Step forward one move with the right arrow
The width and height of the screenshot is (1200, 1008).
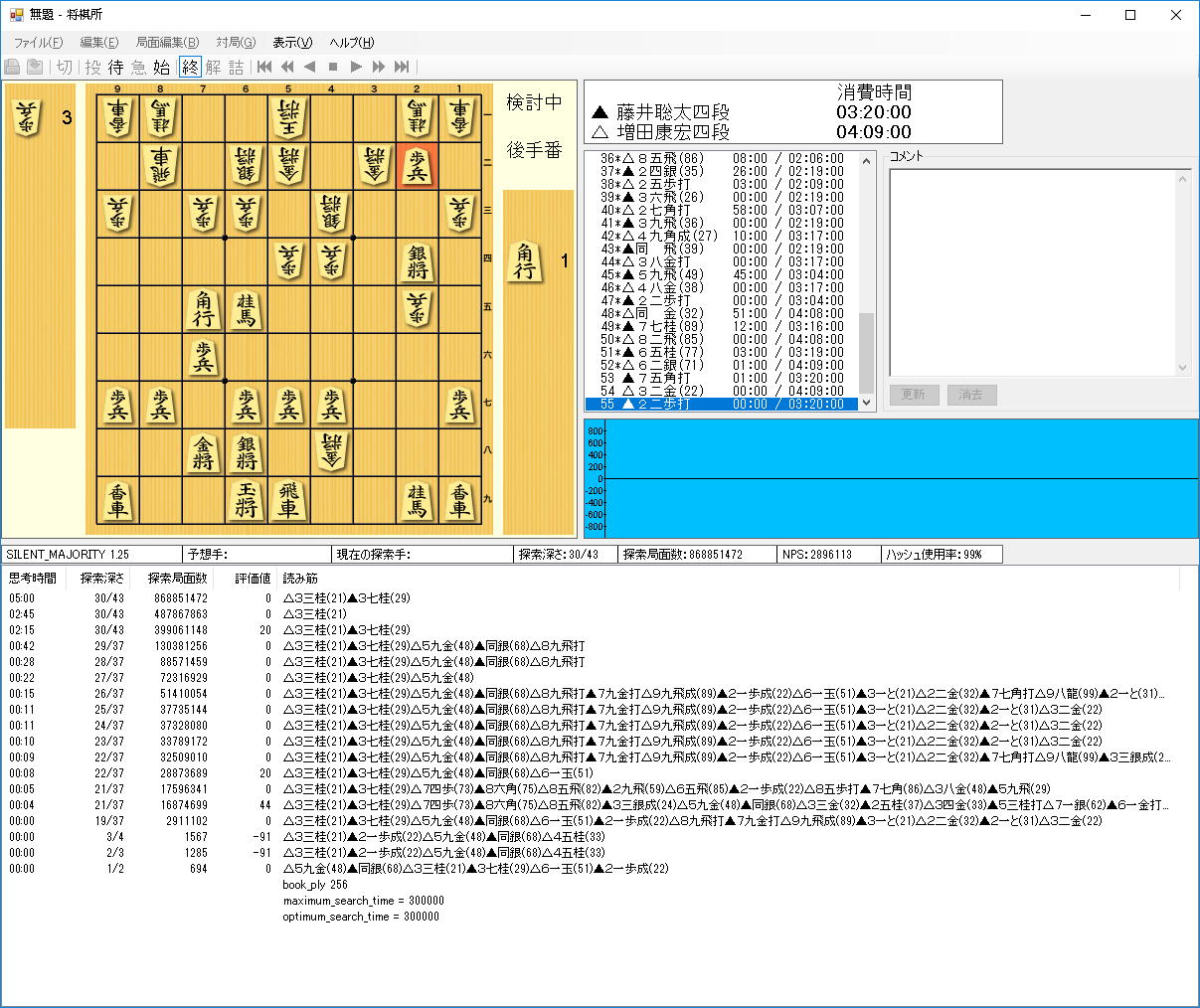click(x=356, y=67)
